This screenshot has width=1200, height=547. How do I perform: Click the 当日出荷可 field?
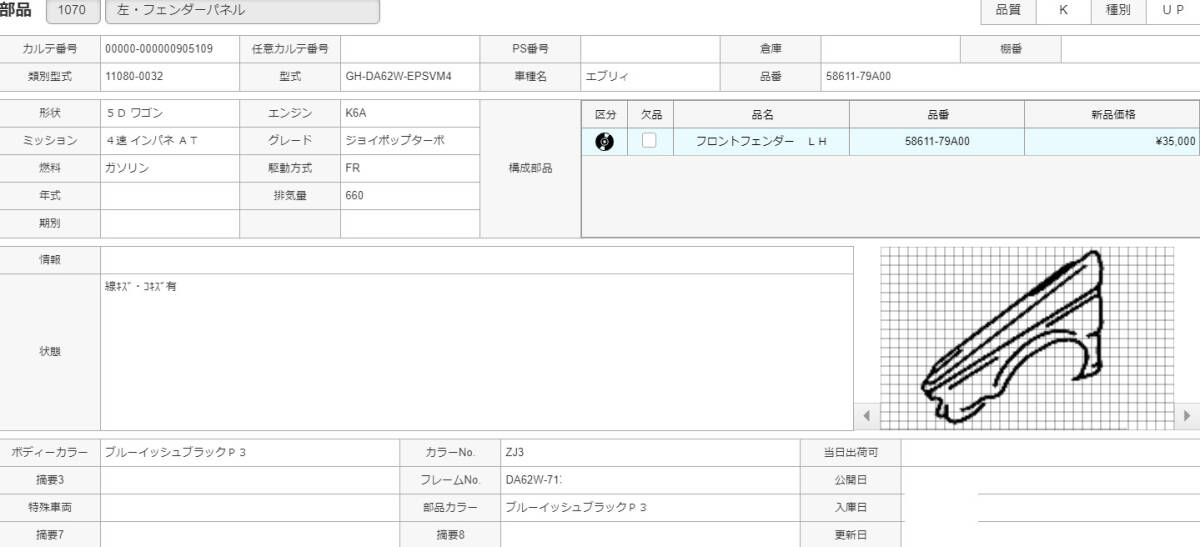tap(1050, 452)
